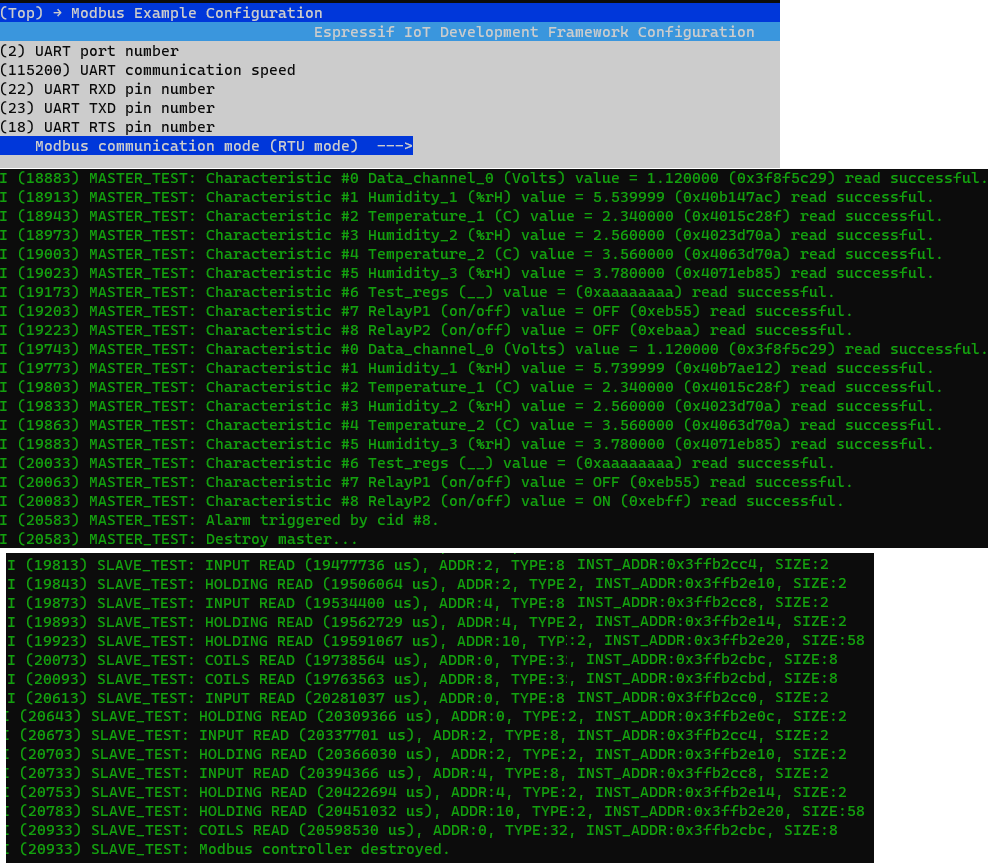
Task: Click slave INPUT READ line at (20673)
Action: click(x=418, y=735)
